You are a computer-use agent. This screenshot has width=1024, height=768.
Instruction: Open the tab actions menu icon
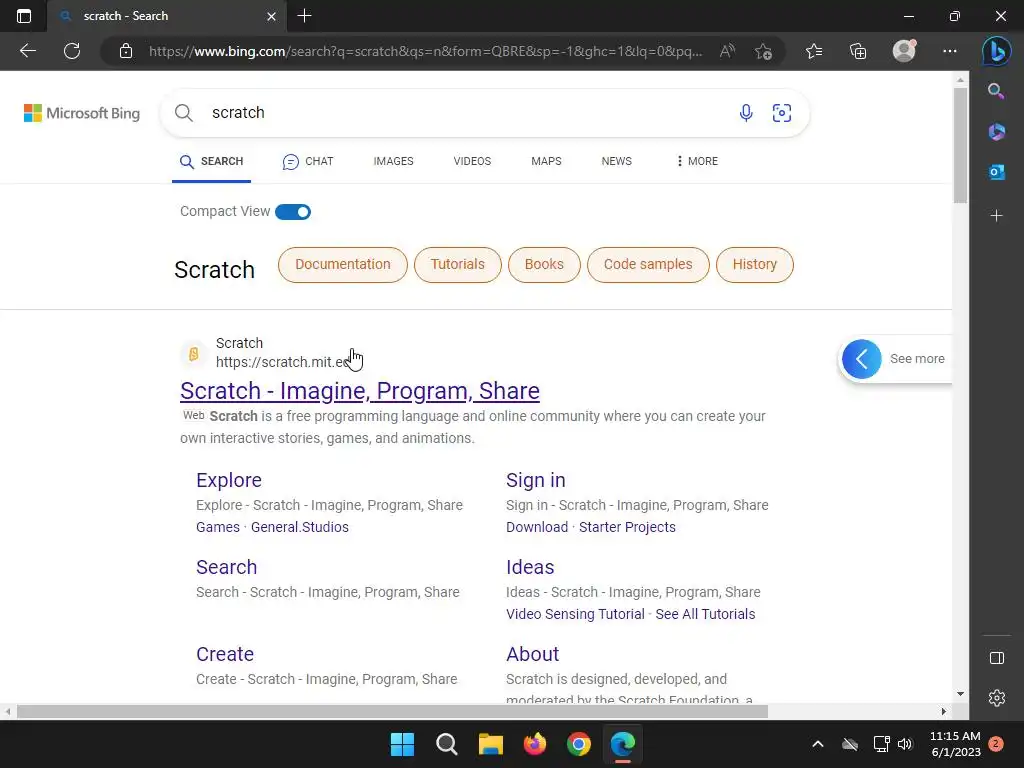24,16
